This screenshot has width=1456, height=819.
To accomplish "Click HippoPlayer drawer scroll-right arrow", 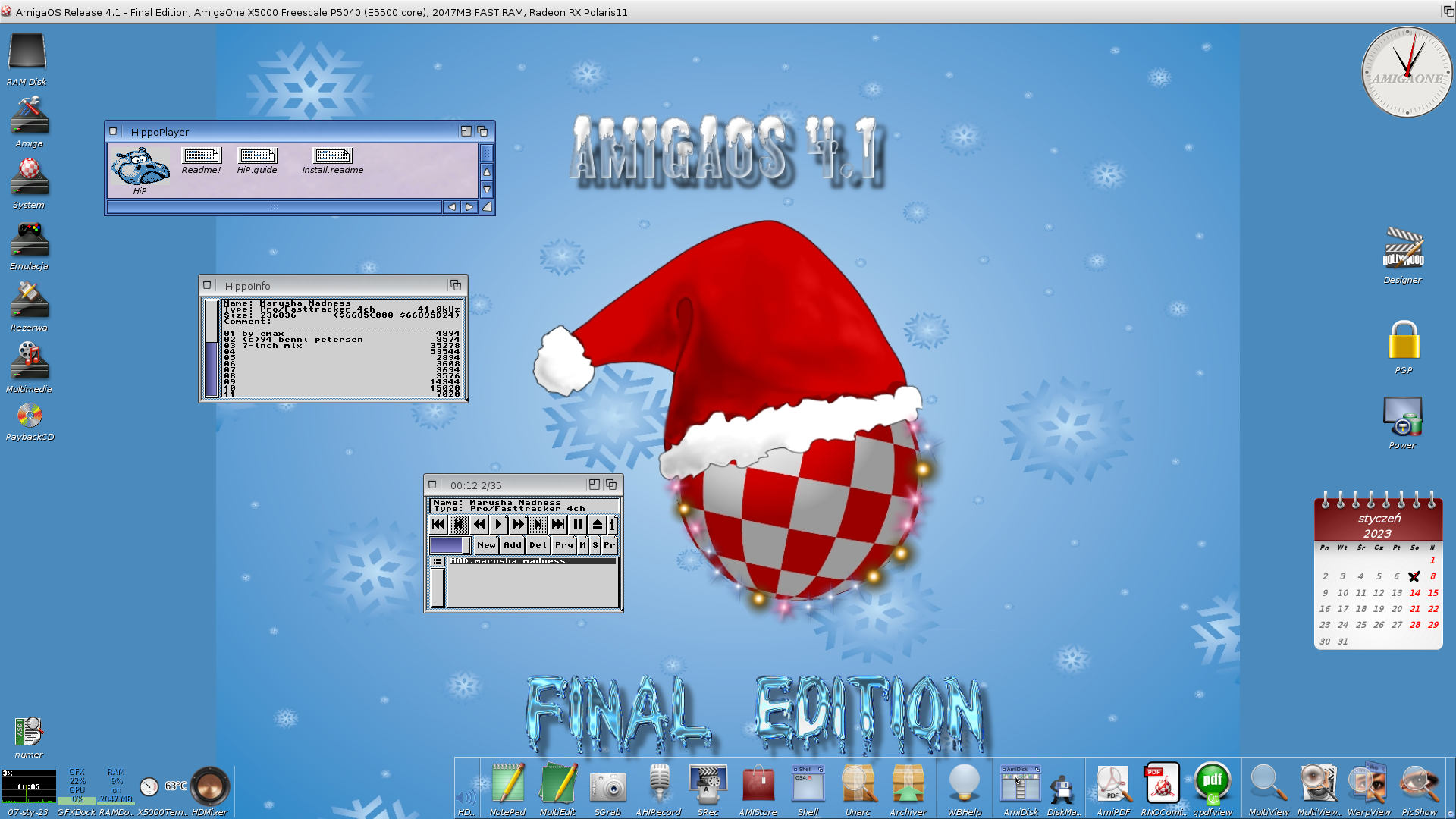I will 469,206.
